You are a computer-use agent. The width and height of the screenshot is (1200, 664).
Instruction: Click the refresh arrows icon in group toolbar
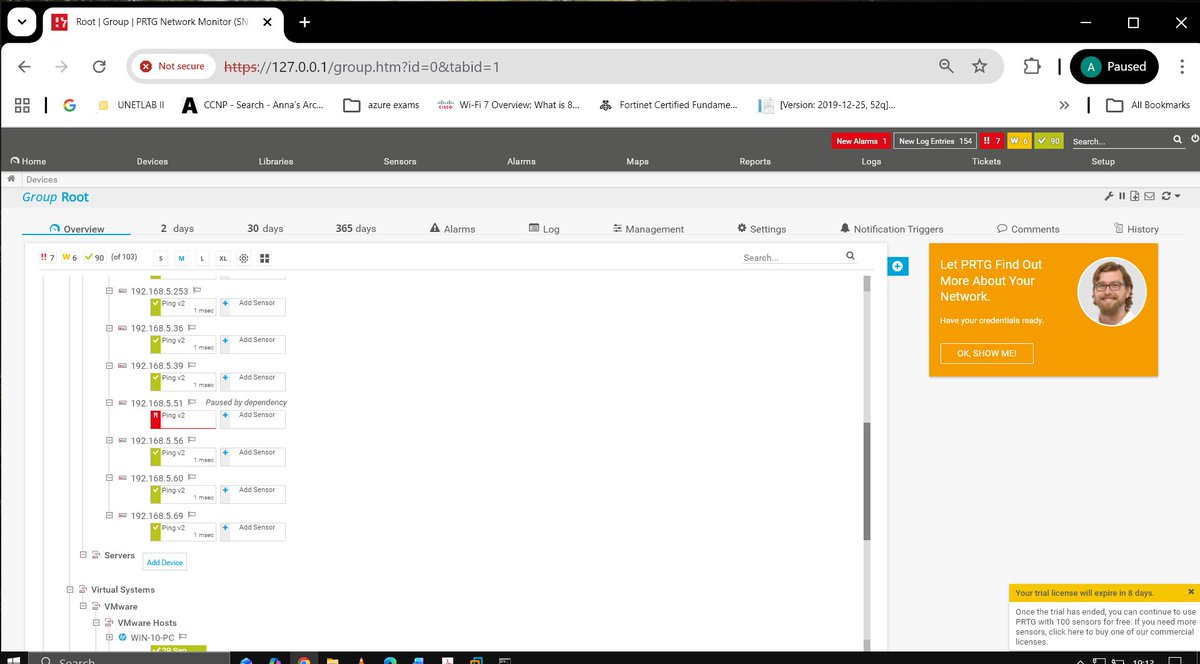click(x=1165, y=196)
